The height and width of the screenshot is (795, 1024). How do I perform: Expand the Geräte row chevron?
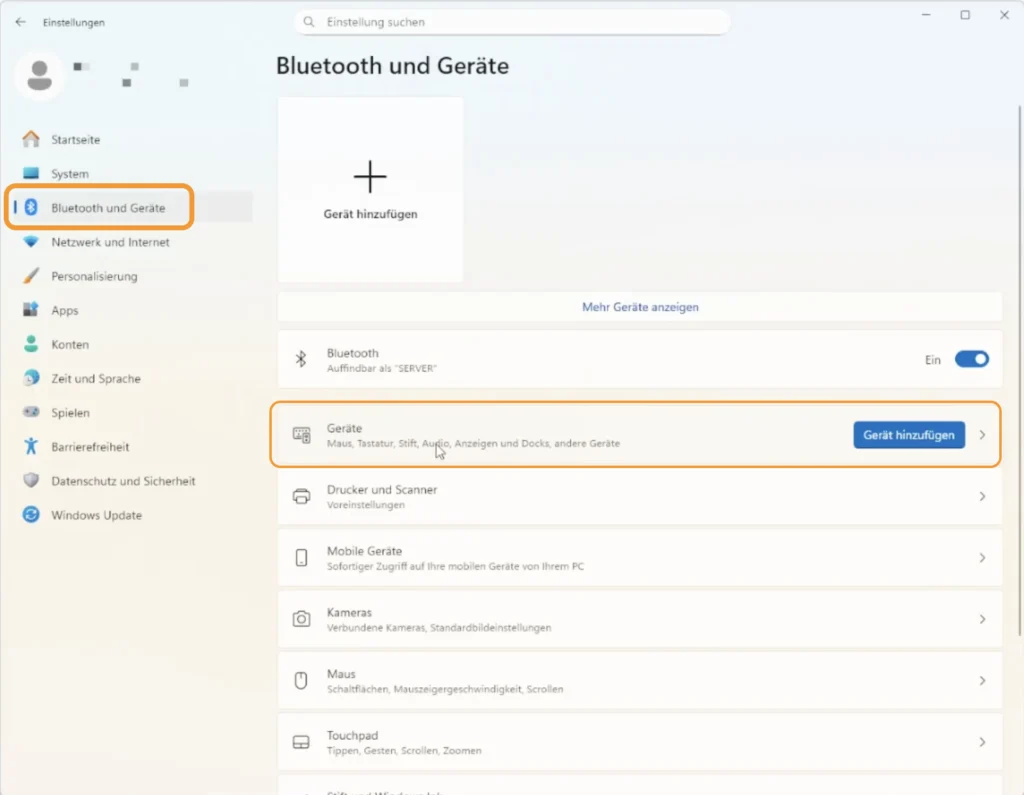click(982, 435)
